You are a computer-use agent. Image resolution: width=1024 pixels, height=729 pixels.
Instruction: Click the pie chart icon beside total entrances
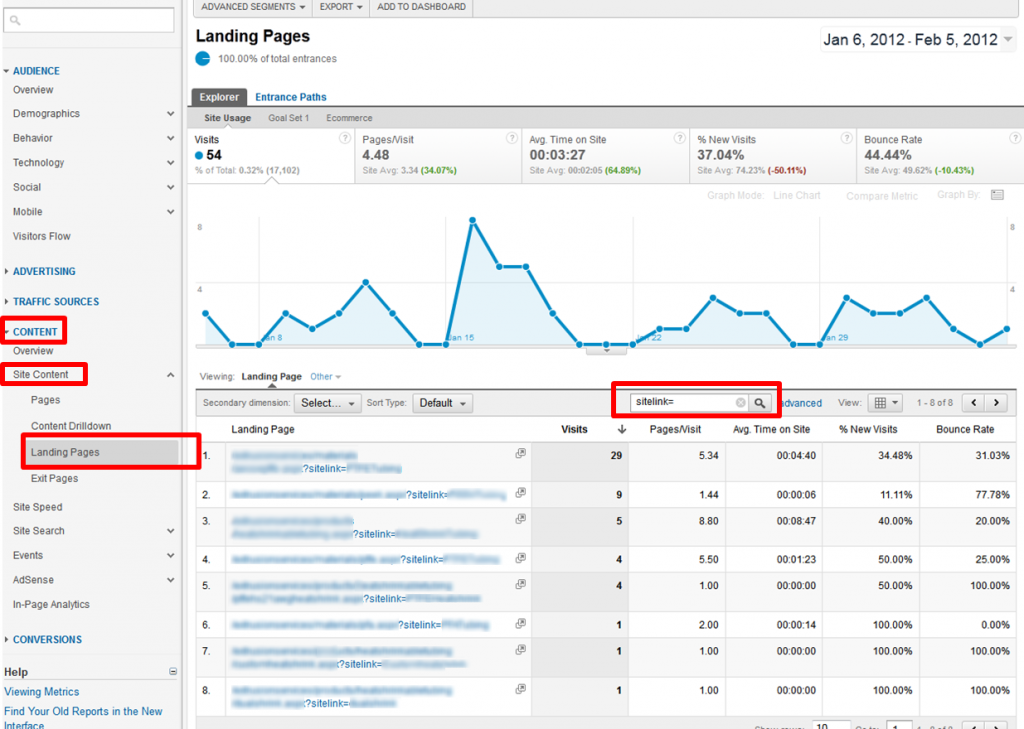[x=203, y=59]
